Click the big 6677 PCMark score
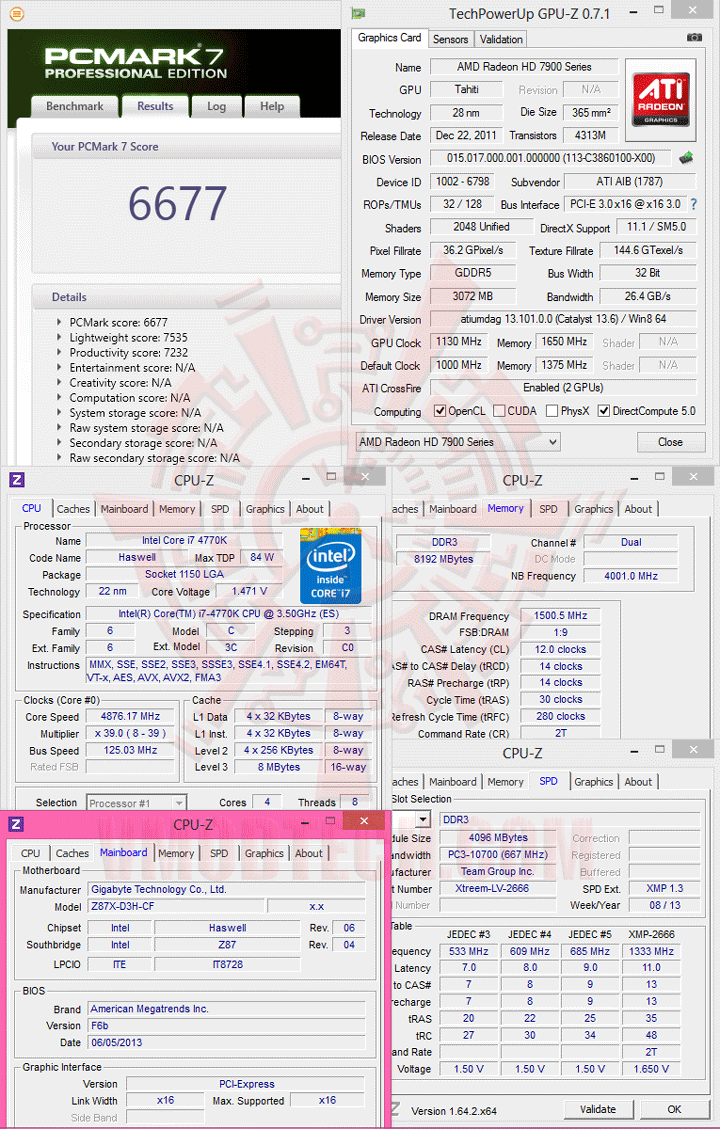 tap(177, 203)
